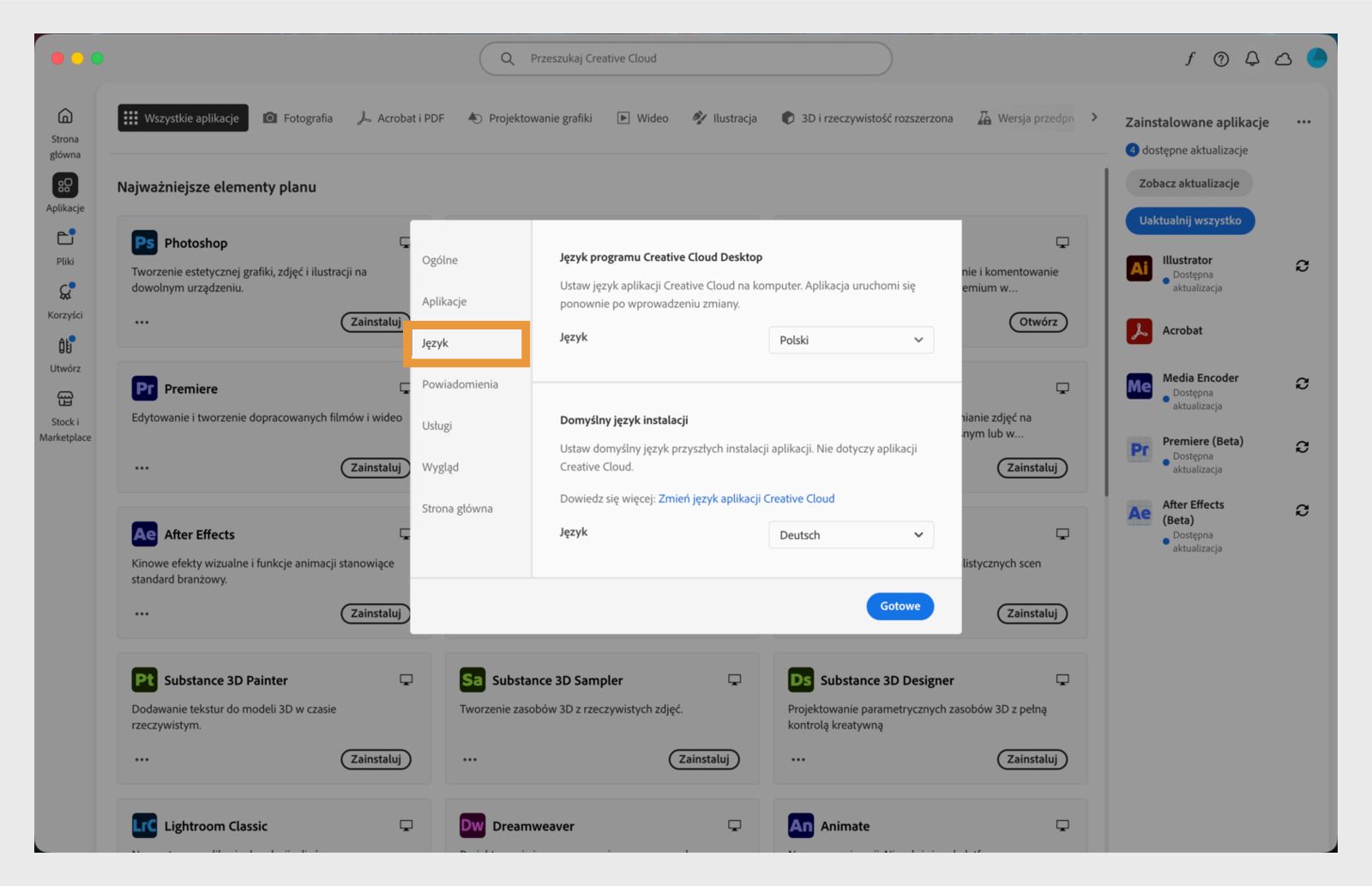Open the Creative Cloud language dropdown showing Polski

click(x=851, y=340)
